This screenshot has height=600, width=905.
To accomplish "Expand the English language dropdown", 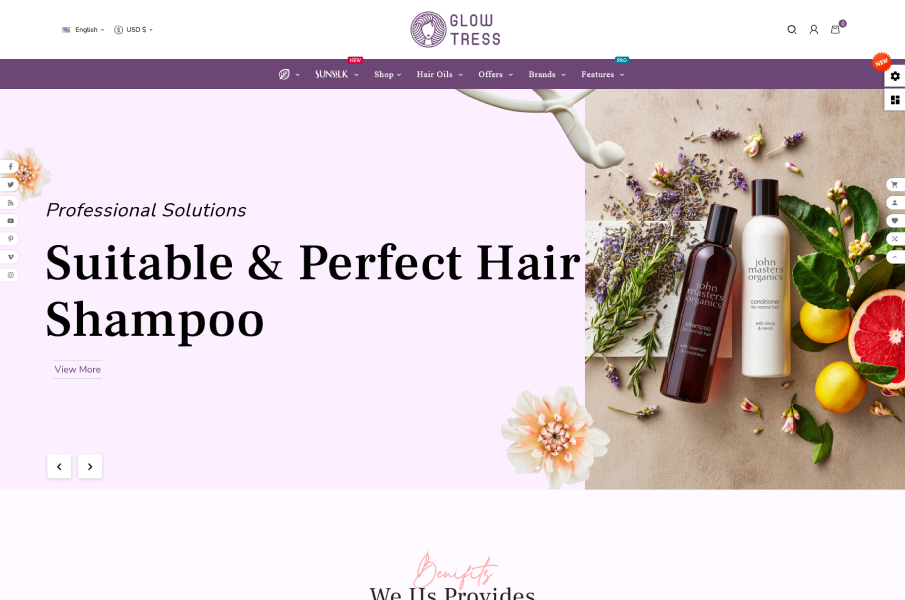I will [x=83, y=29].
